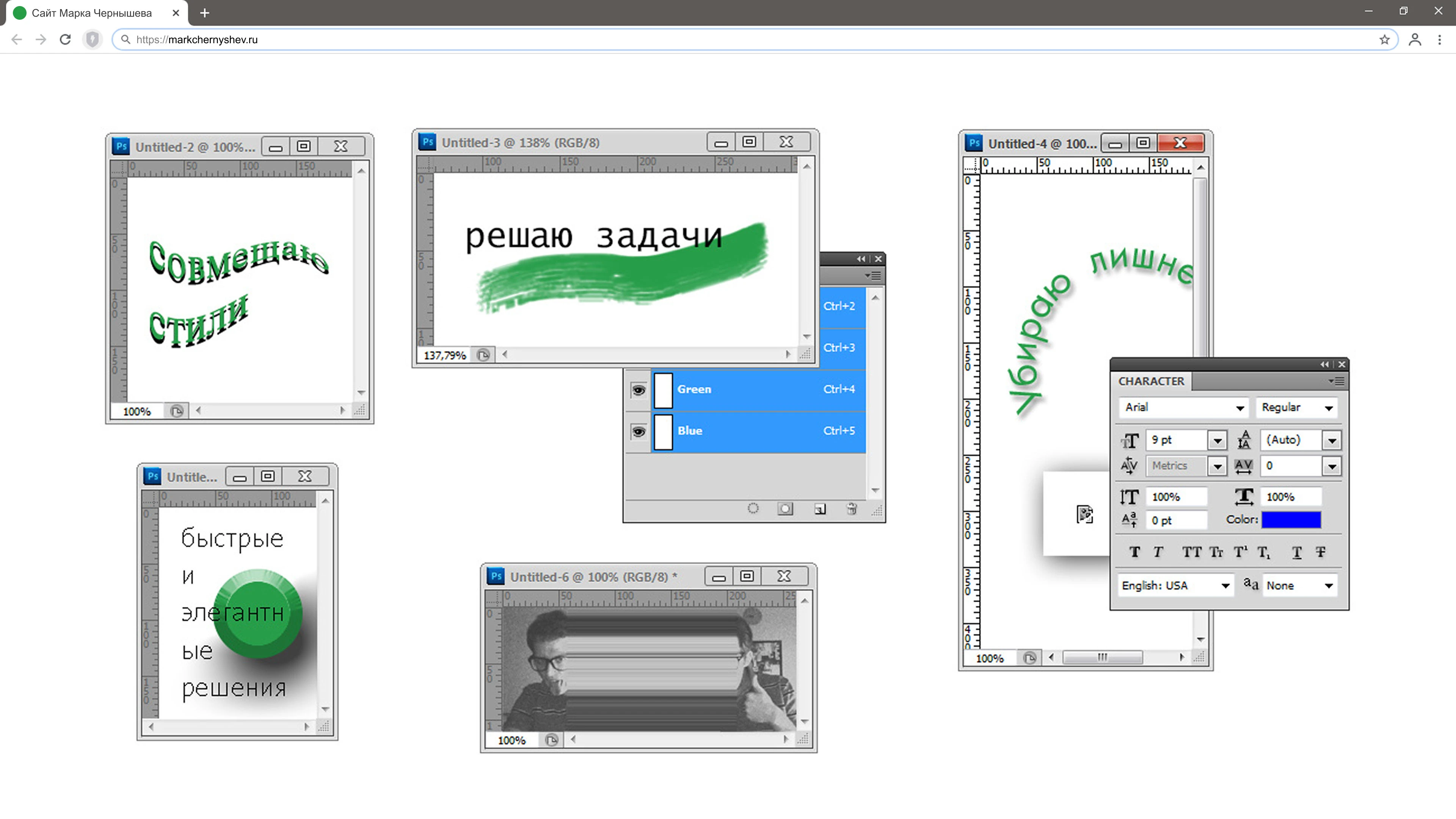Screen dimensions: 1456x819
Task: Reload the page in the browser
Action: pos(65,39)
